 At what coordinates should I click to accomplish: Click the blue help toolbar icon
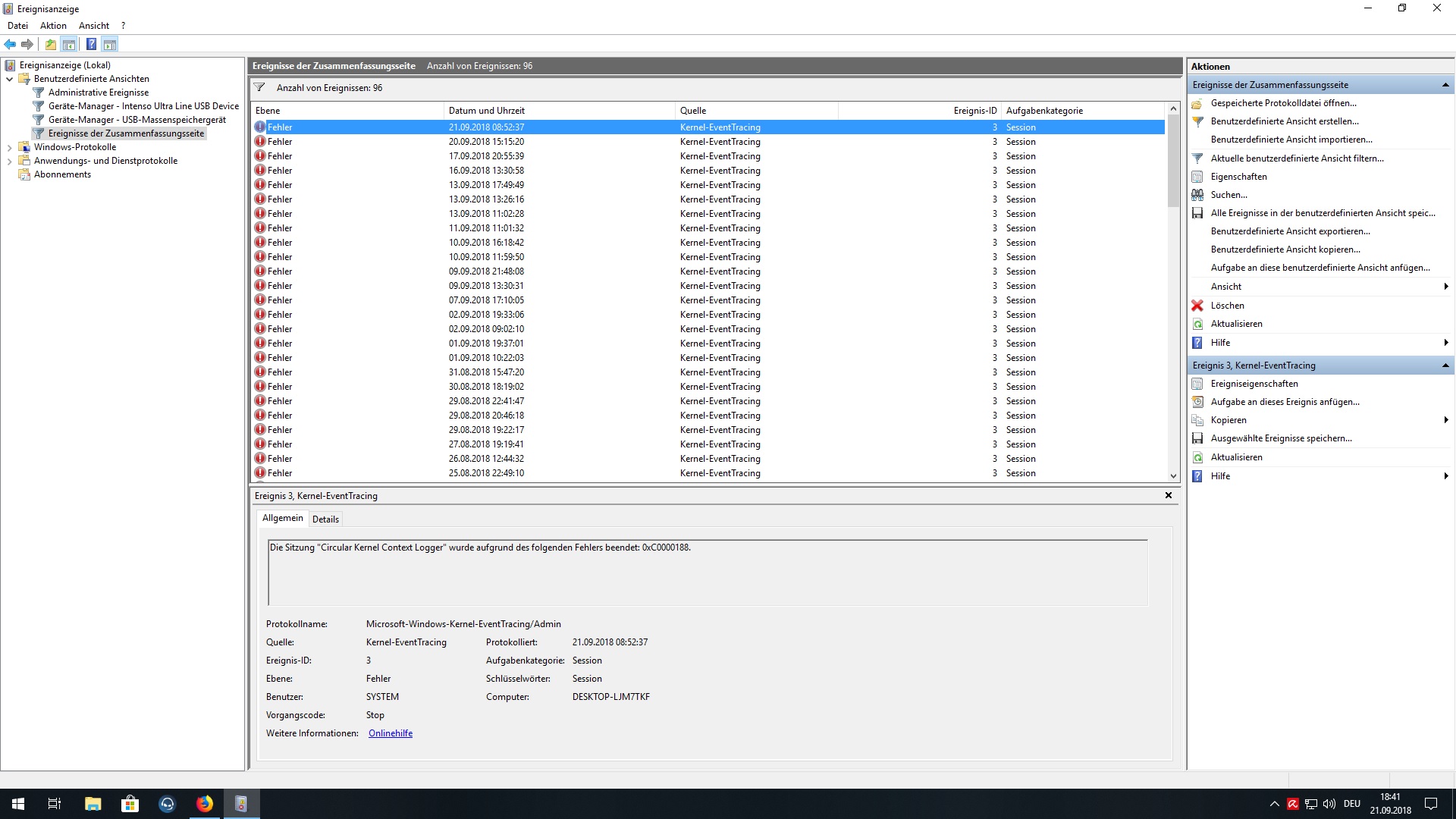(91, 44)
